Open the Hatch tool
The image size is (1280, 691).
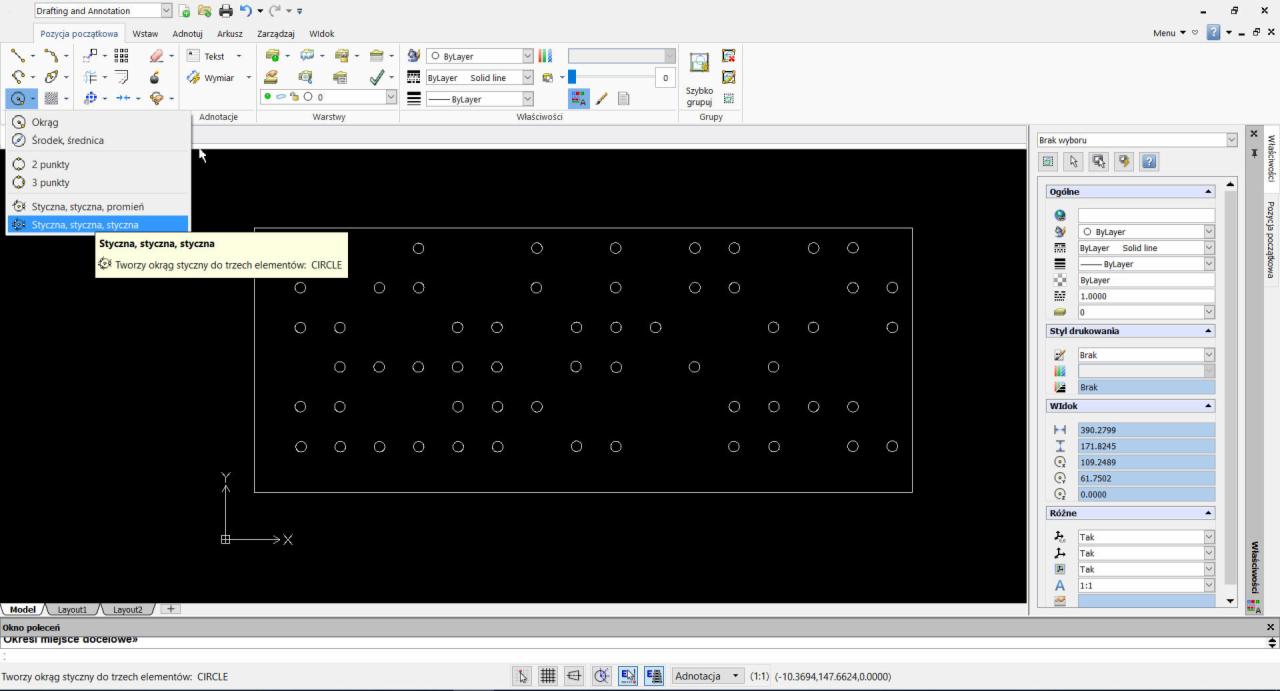click(x=50, y=99)
